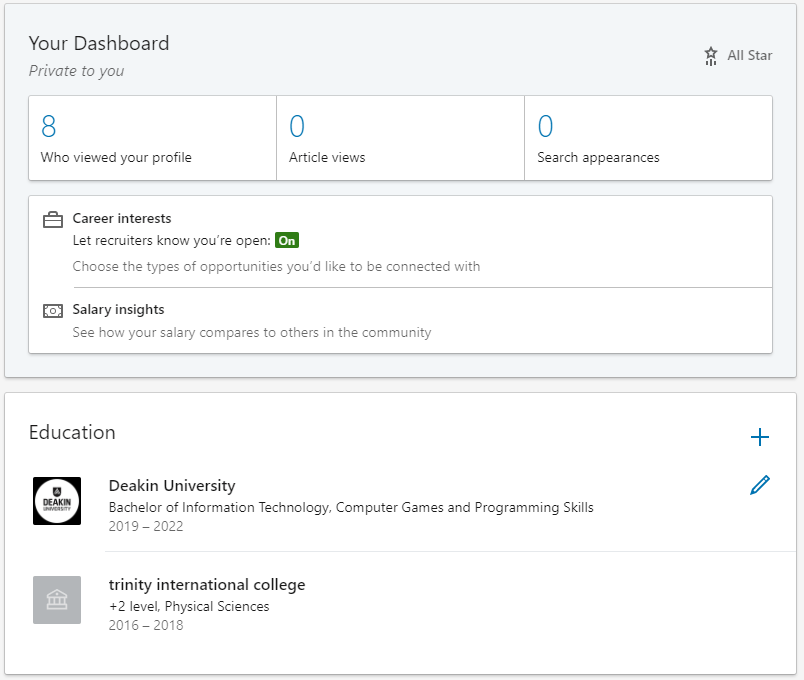Click the number 8 profile views
The width and height of the screenshot is (804, 680).
(x=48, y=127)
